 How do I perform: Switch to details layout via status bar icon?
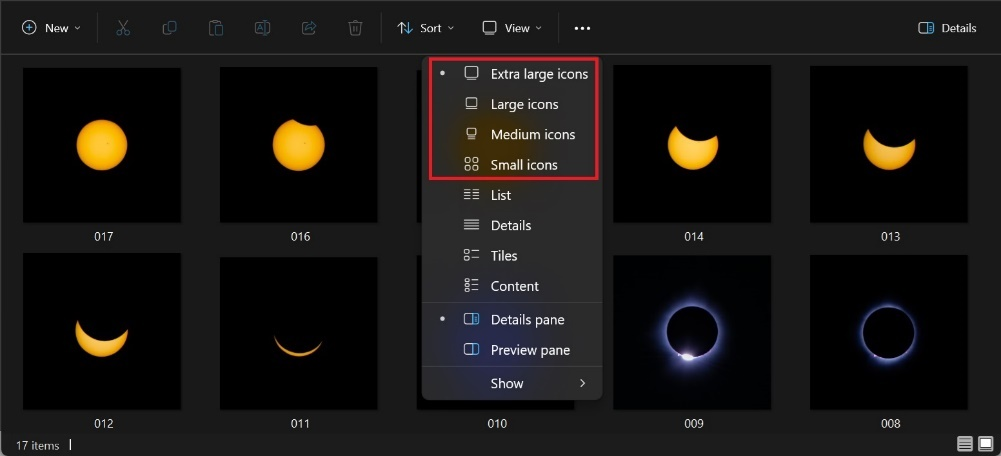pos(965,444)
